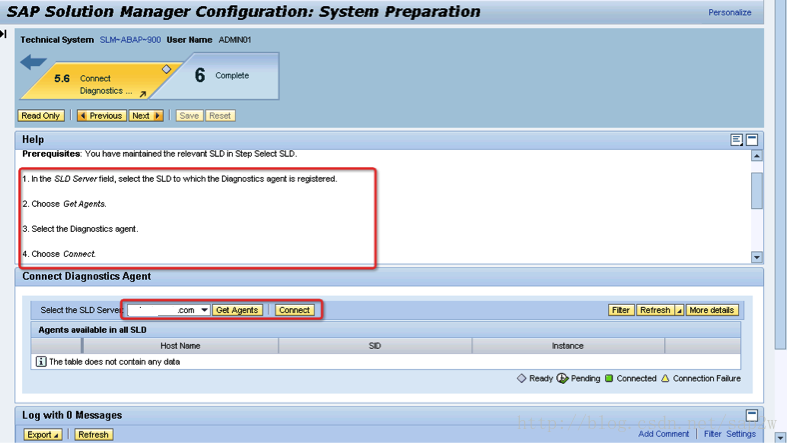Click the Connection Failure triangle icon
This screenshot has height=443, width=788.
click(x=665, y=378)
